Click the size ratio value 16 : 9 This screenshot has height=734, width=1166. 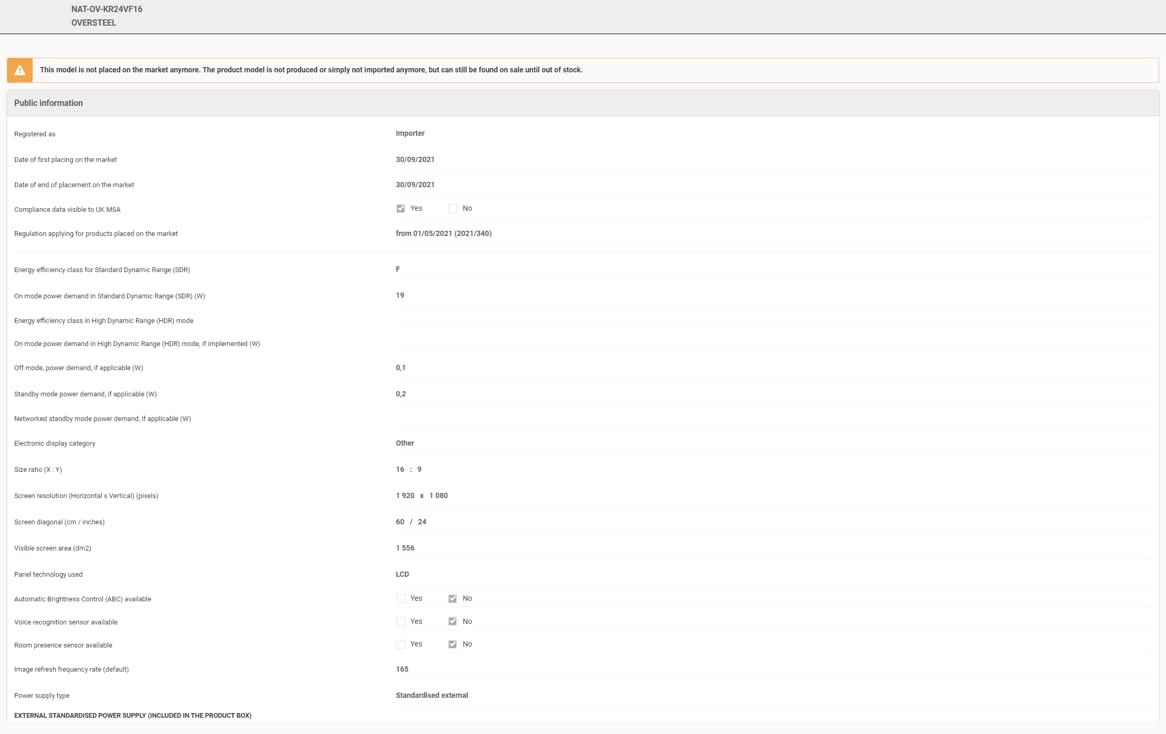(409, 470)
